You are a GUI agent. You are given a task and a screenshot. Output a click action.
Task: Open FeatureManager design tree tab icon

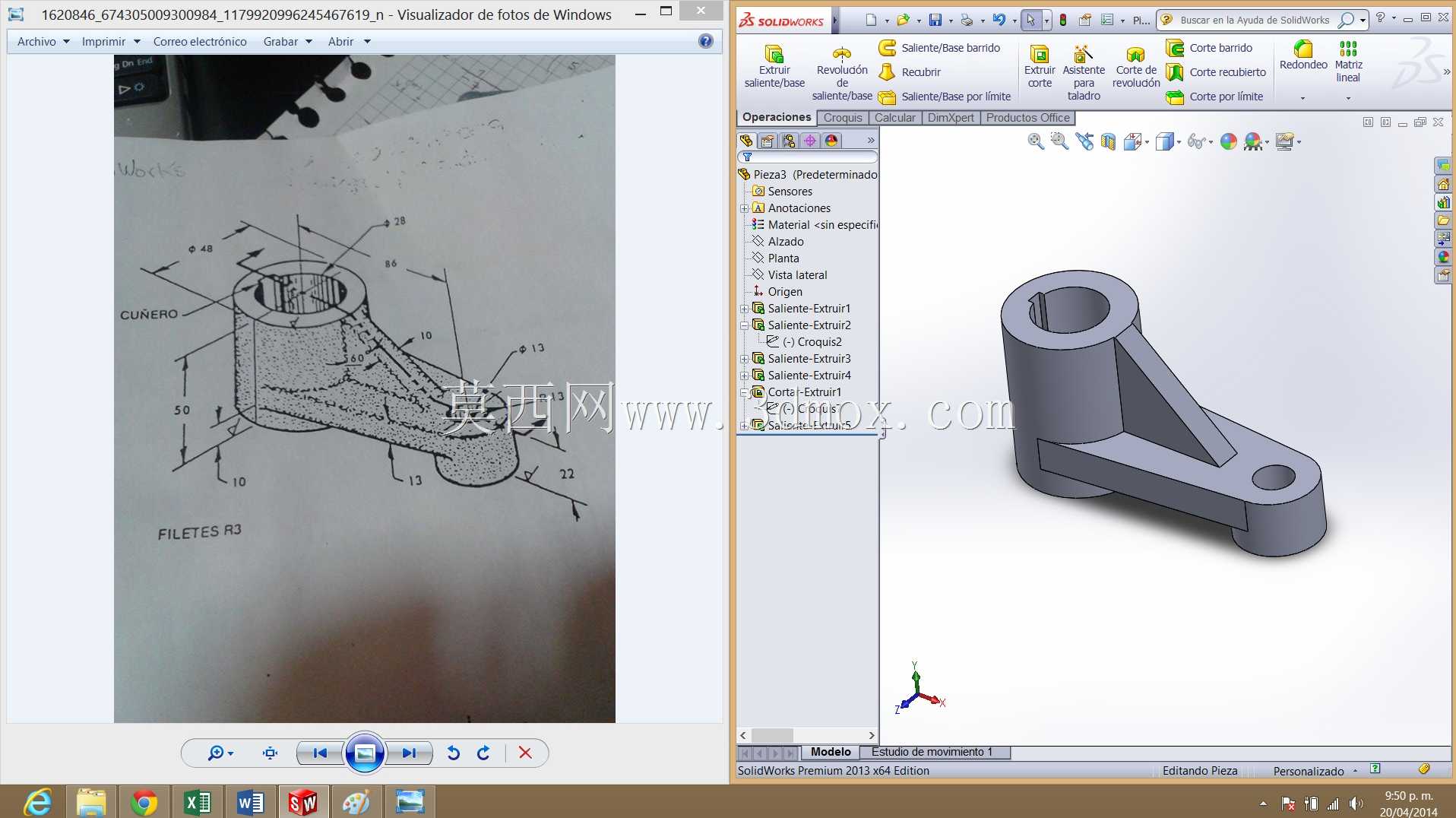(x=746, y=141)
